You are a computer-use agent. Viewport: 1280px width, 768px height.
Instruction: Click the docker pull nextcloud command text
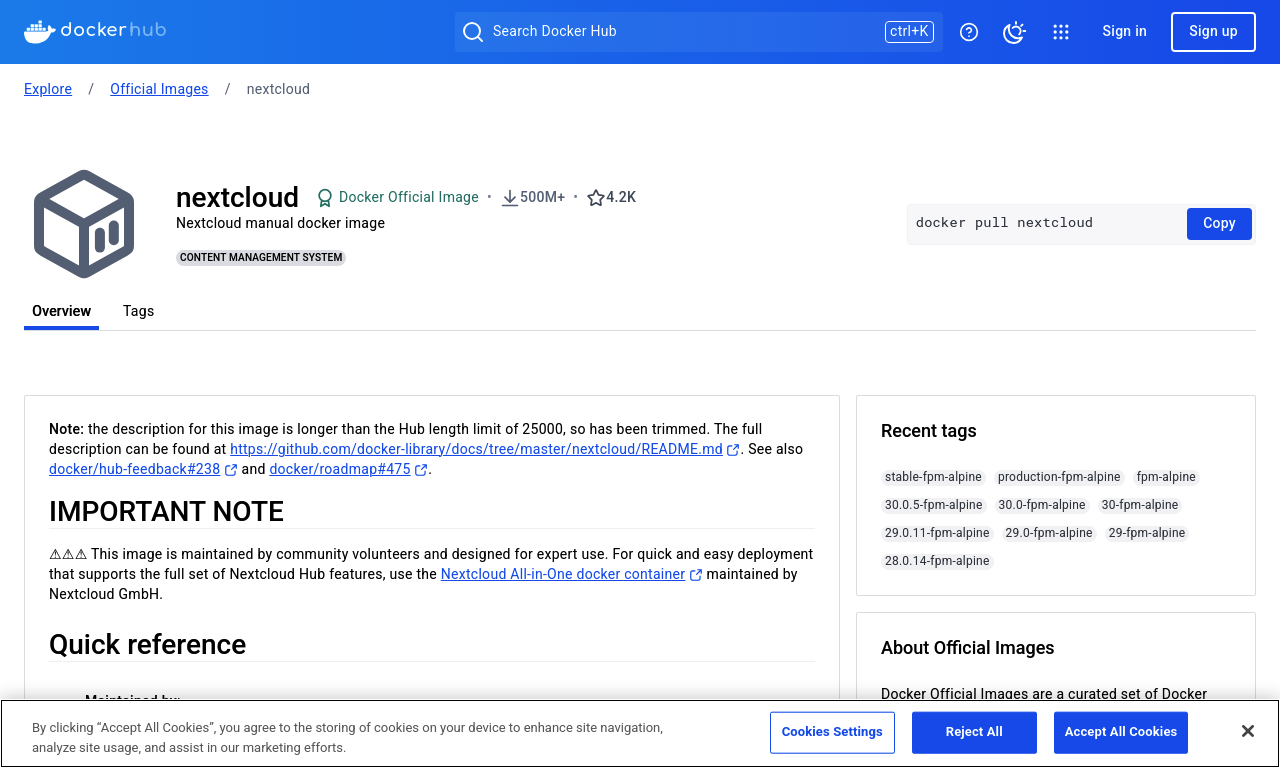coord(1004,223)
